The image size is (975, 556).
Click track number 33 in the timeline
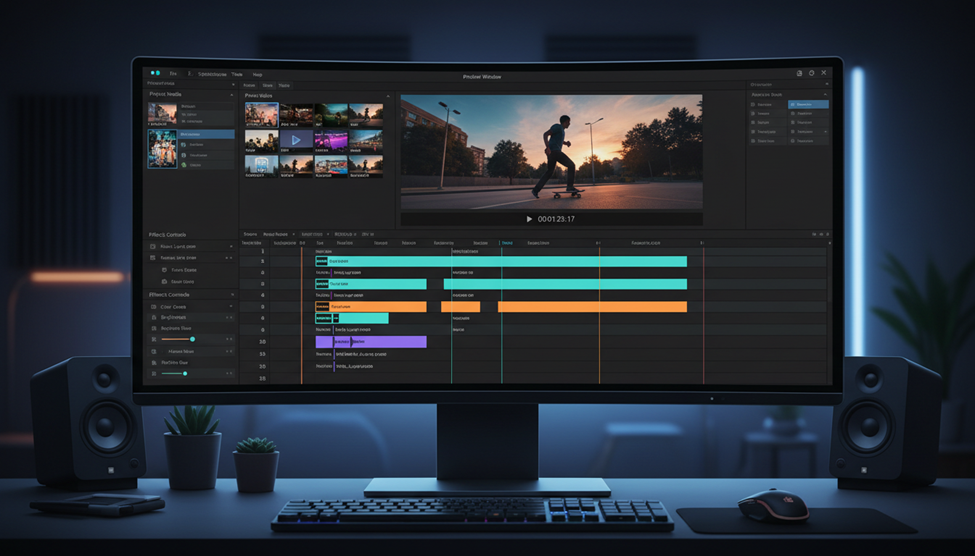tap(262, 354)
